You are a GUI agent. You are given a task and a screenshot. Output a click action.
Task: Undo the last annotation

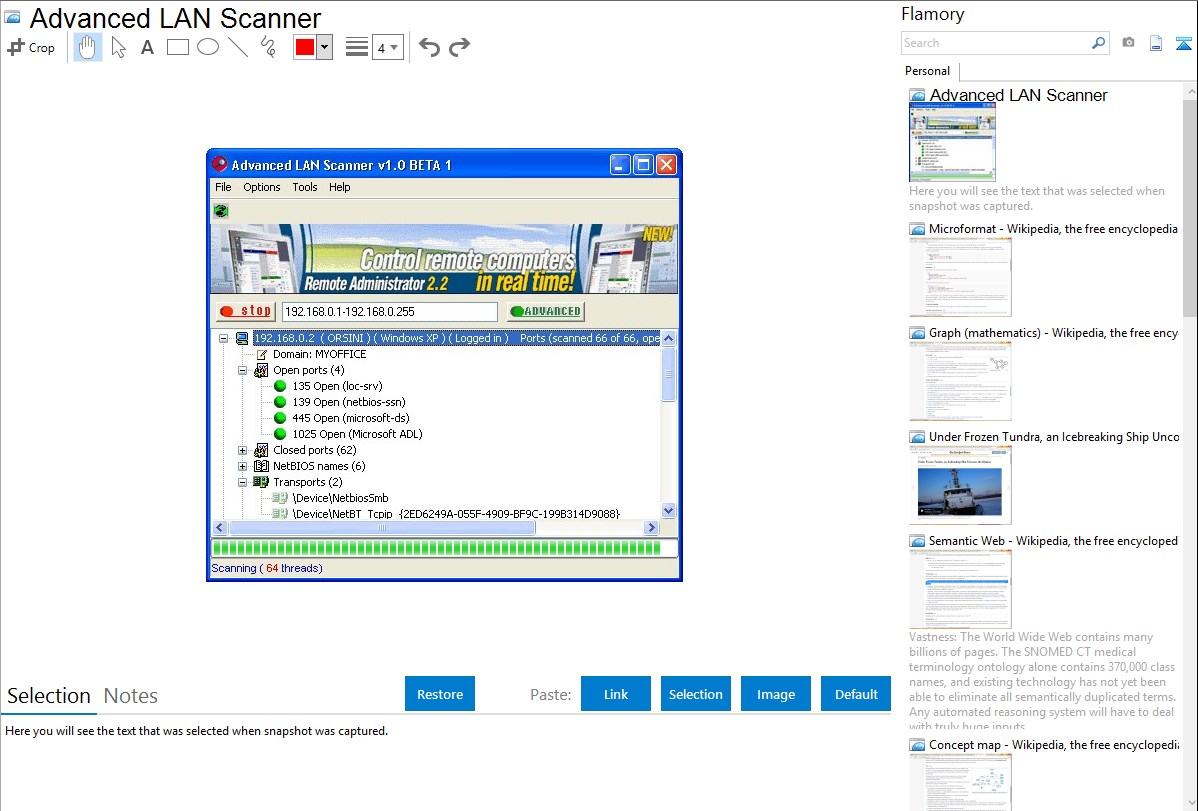[x=429, y=47]
